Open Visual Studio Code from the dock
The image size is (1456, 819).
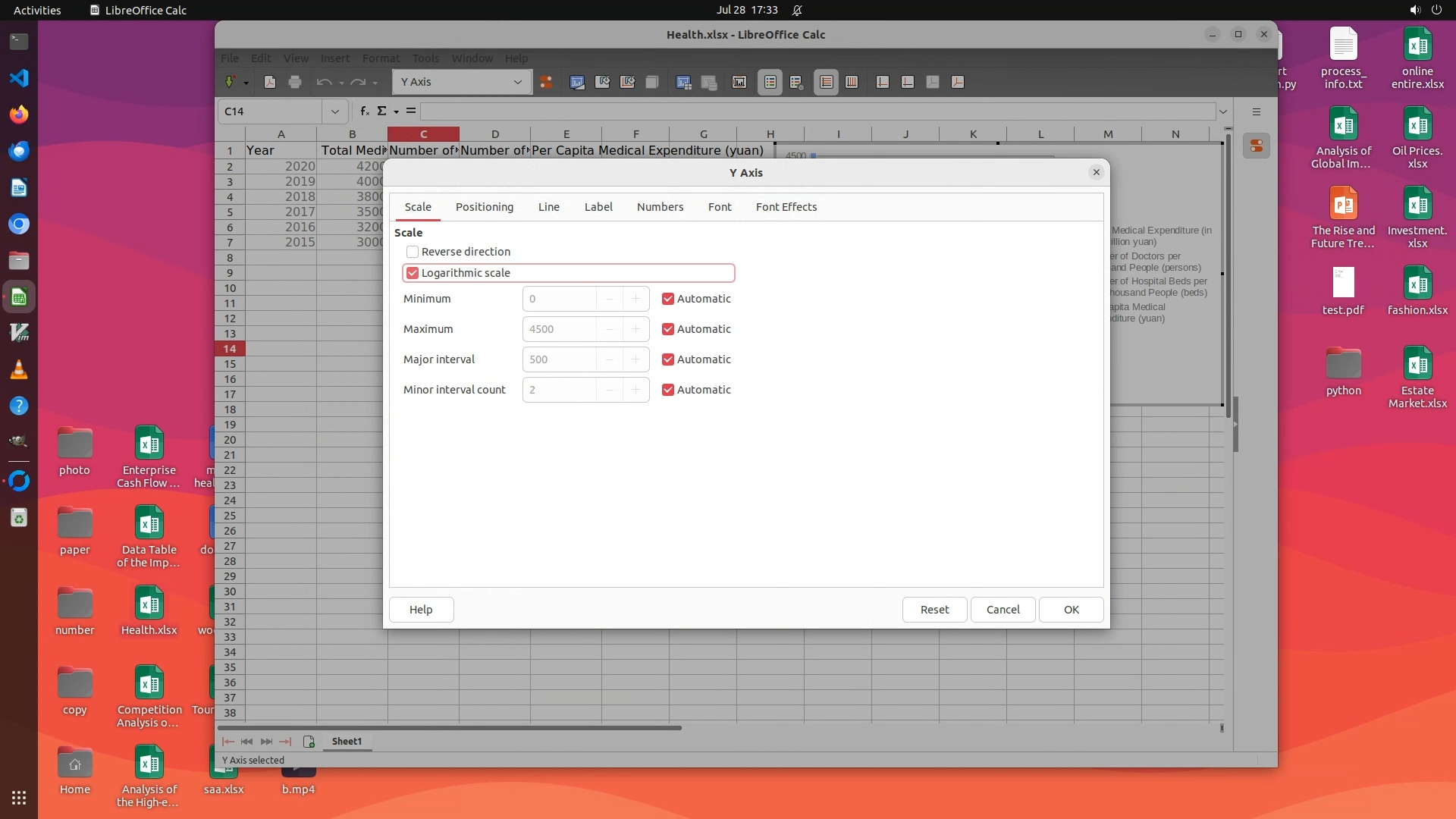[x=19, y=77]
